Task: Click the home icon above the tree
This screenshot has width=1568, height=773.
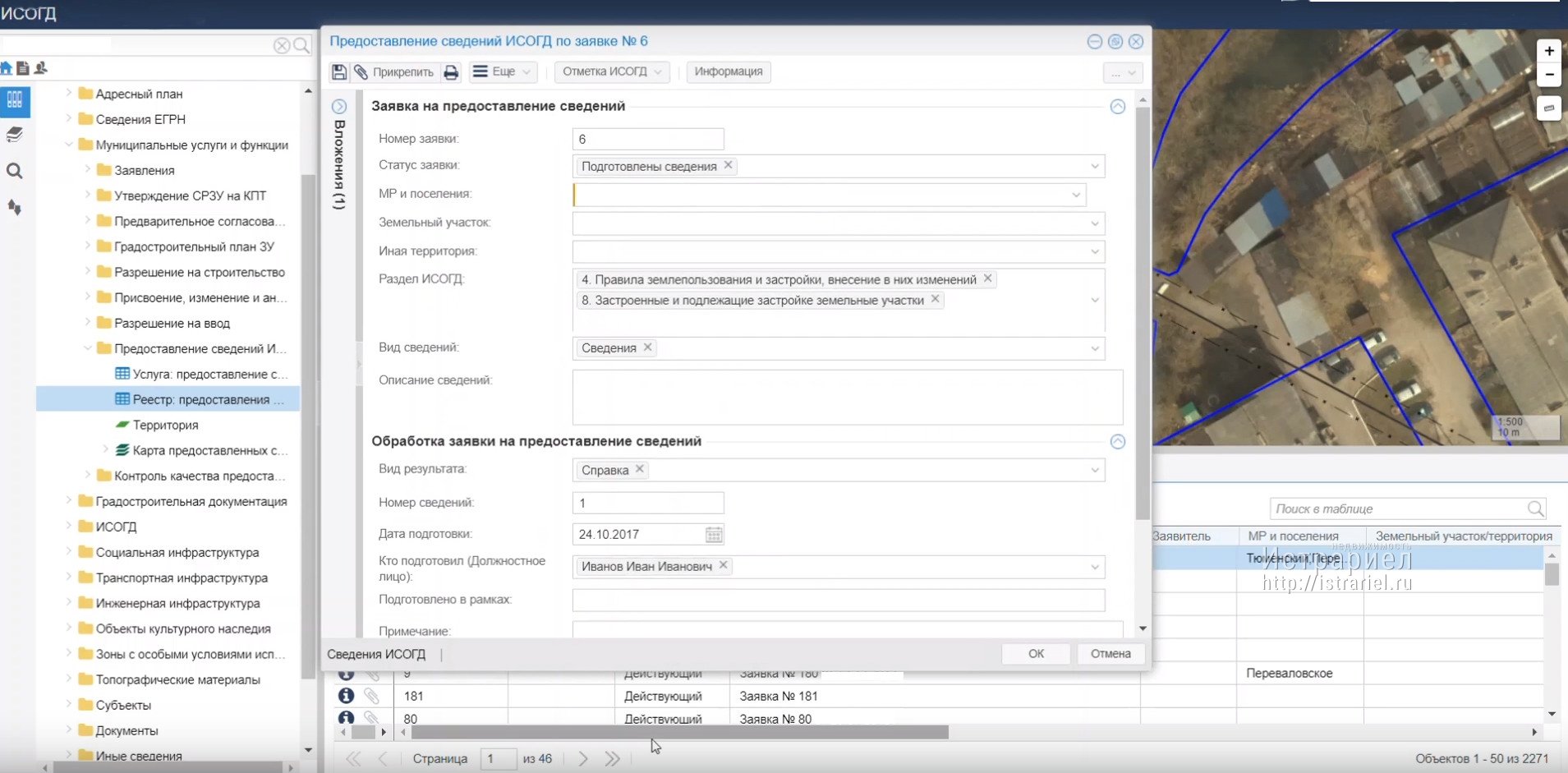Action: pyautogui.click(x=7, y=68)
